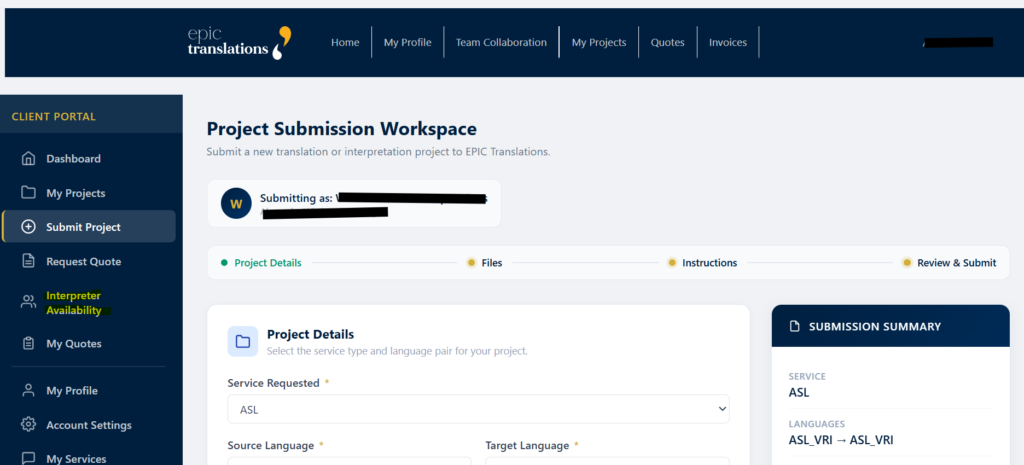
Task: Open the Service Requested dropdown
Action: (479, 409)
